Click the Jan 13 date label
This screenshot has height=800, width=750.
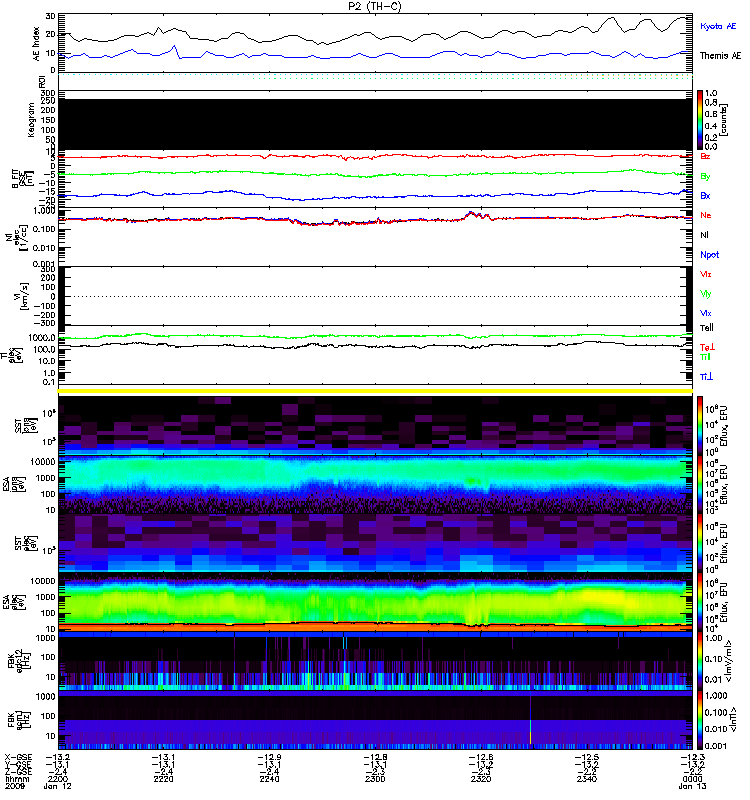(692, 786)
